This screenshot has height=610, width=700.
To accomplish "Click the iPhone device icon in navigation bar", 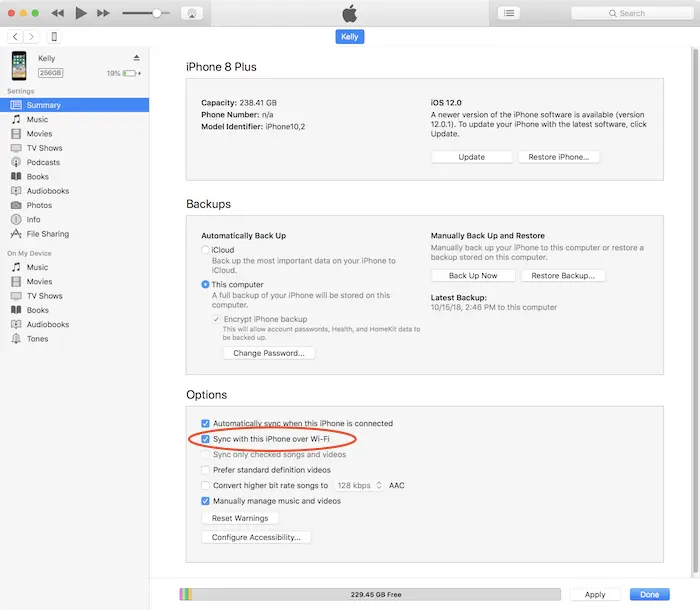I will (x=54, y=37).
